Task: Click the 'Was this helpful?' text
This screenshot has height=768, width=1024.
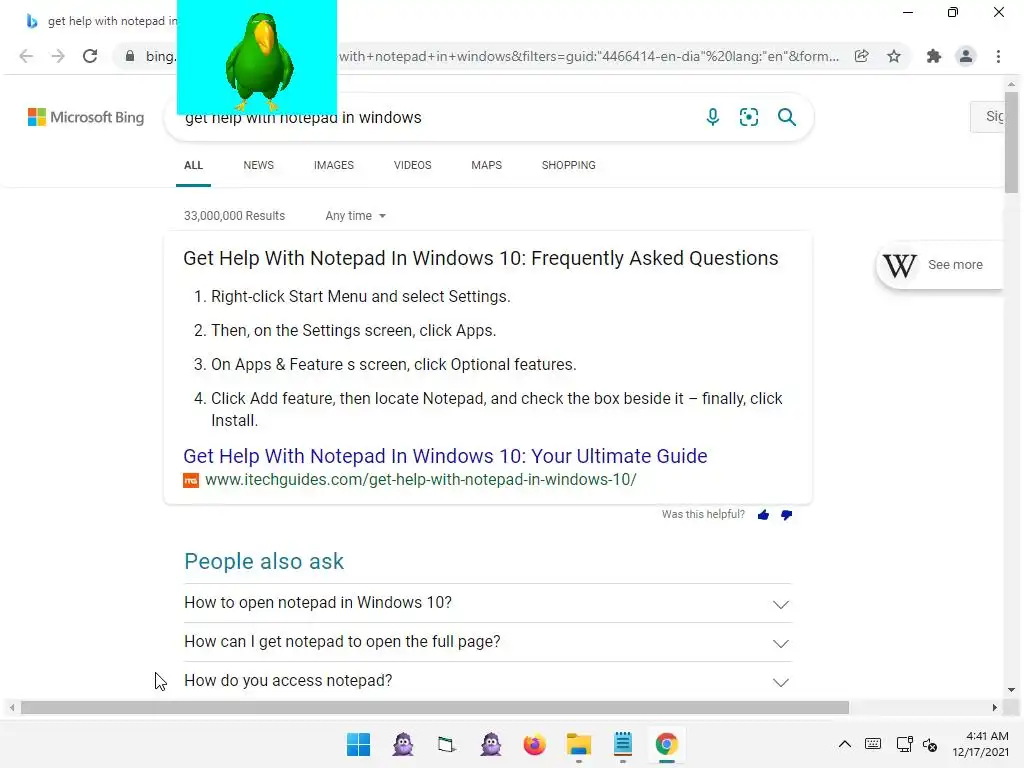Action: (703, 515)
